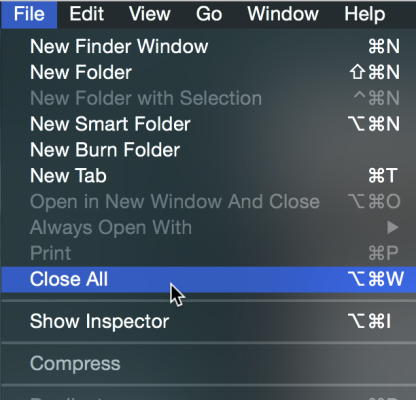Select New Finder Window
Image resolution: width=416 pixels, height=400 pixels.
[208, 46]
